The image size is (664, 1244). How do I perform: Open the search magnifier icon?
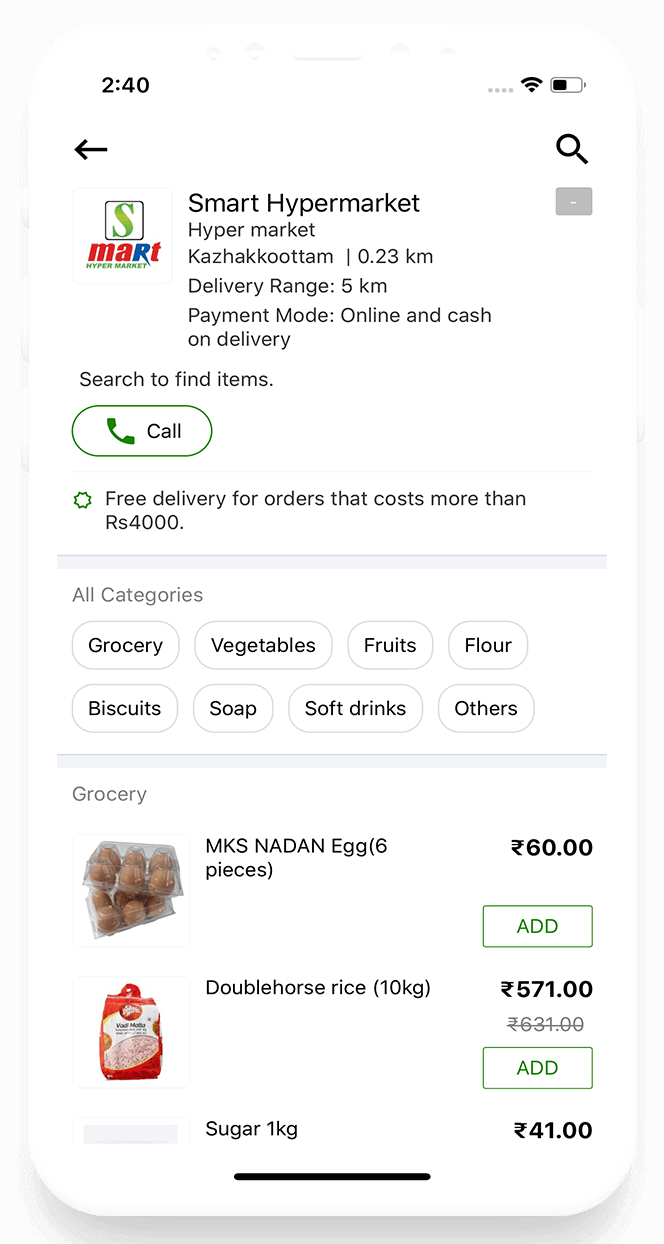click(572, 149)
